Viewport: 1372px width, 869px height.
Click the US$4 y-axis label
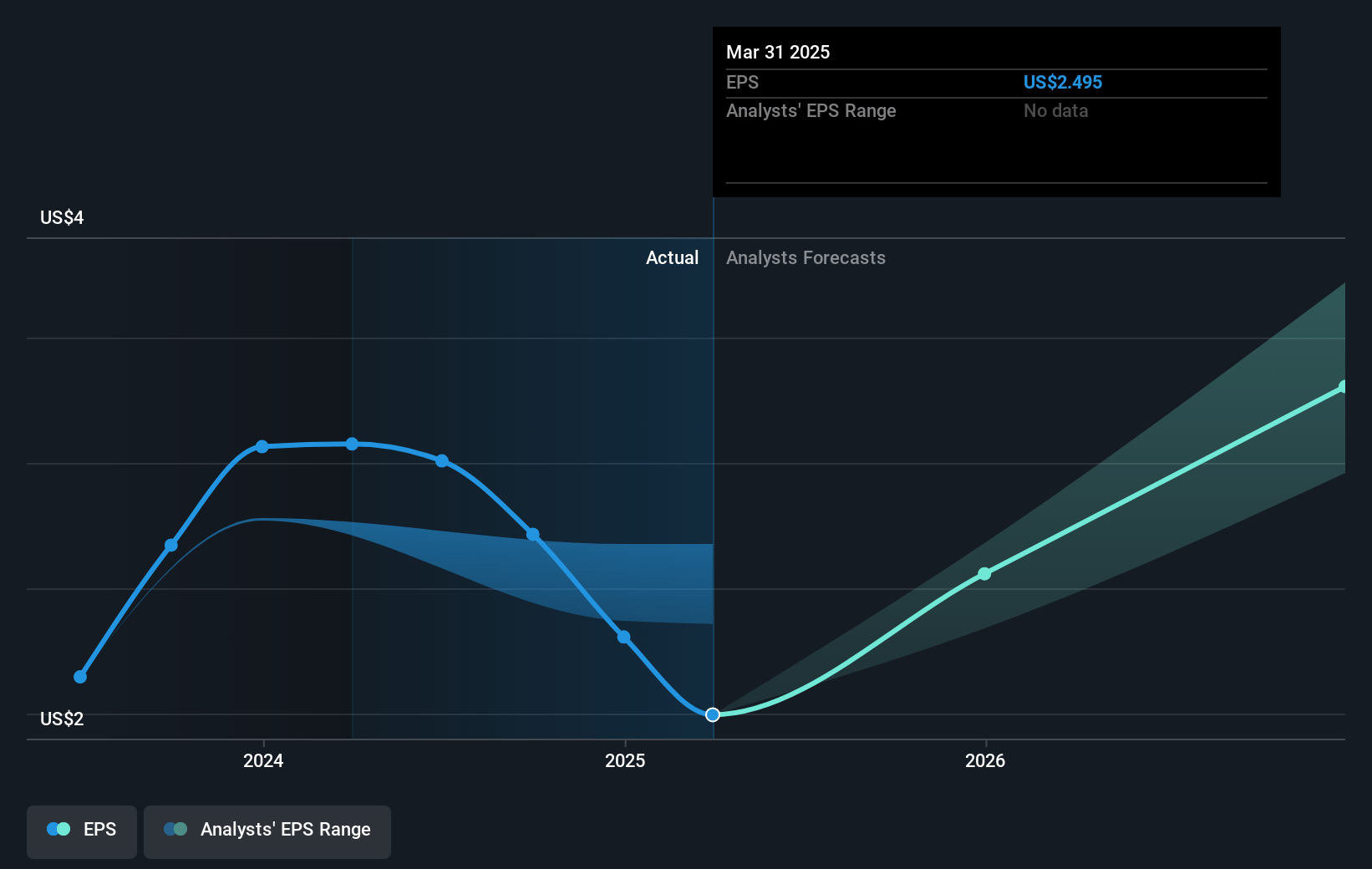pos(62,217)
